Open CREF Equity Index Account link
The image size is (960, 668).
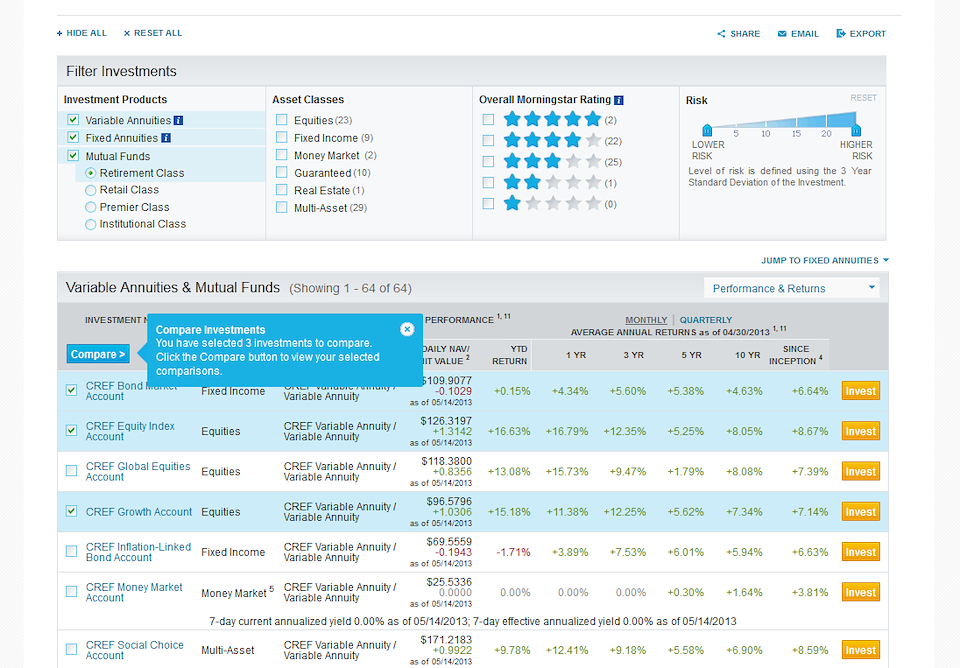[x=130, y=431]
